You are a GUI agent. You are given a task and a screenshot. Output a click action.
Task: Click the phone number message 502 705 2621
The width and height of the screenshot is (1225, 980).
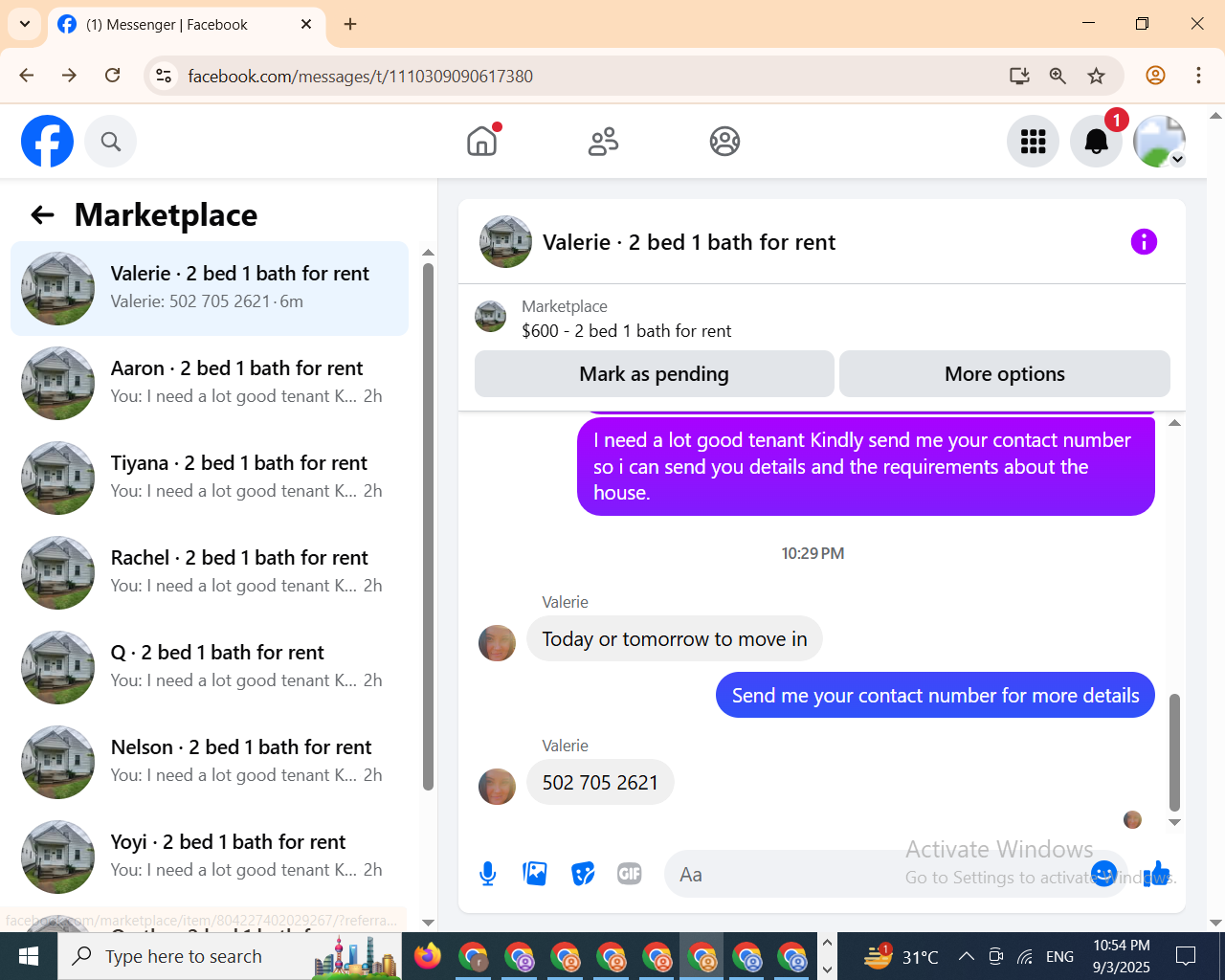coord(600,783)
